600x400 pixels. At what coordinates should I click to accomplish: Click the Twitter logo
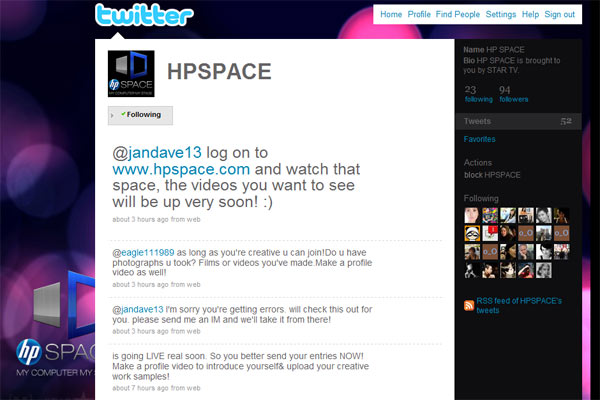pyautogui.click(x=144, y=15)
